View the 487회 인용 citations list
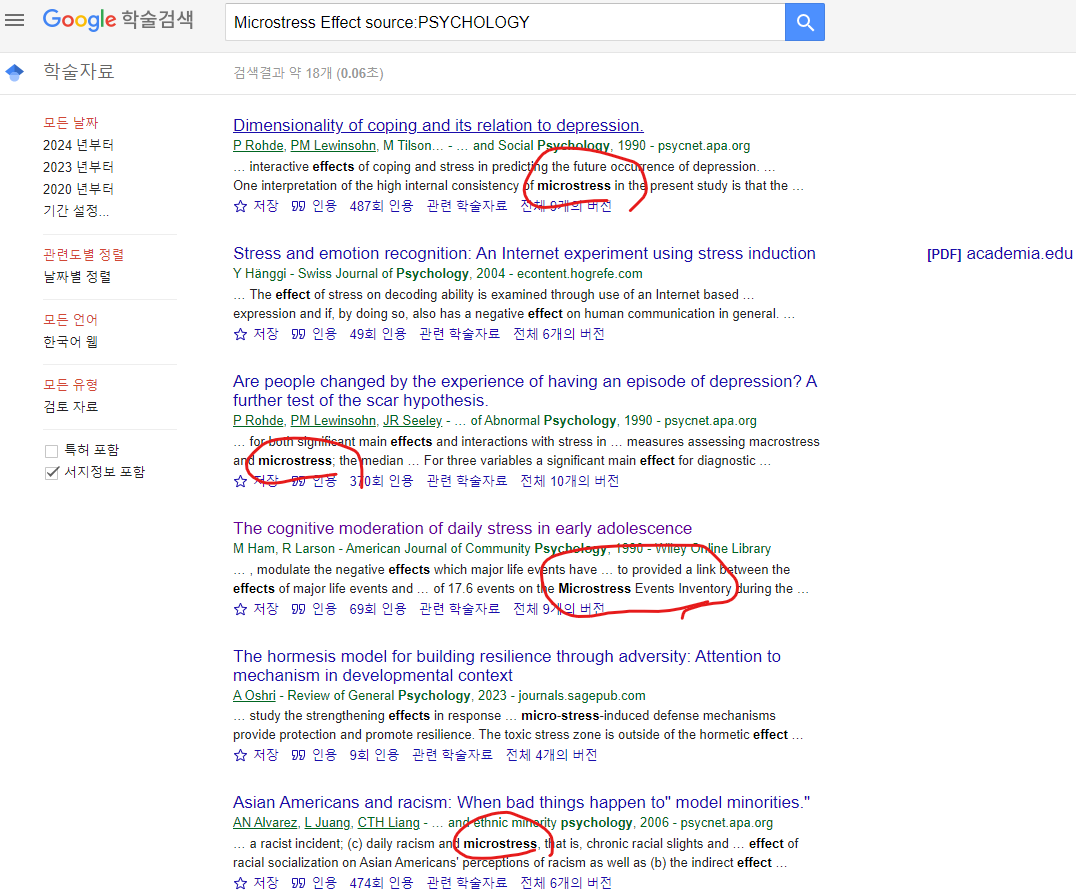 pos(373,205)
